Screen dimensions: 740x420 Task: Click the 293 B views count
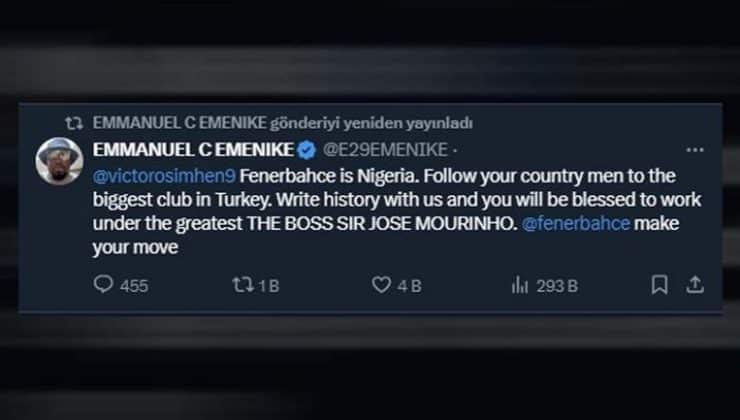(557, 286)
